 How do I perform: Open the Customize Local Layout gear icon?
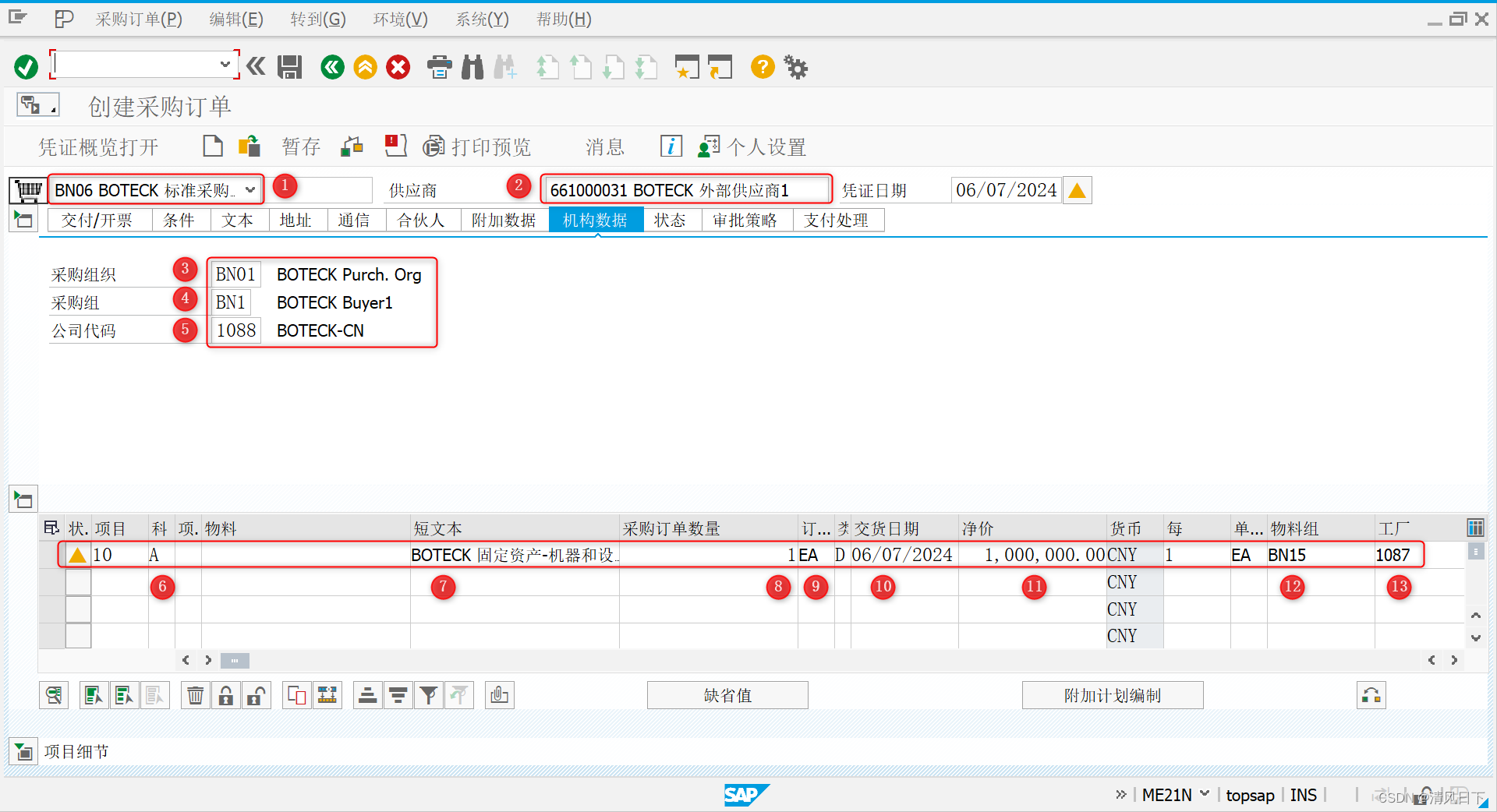pyautogui.click(x=795, y=67)
